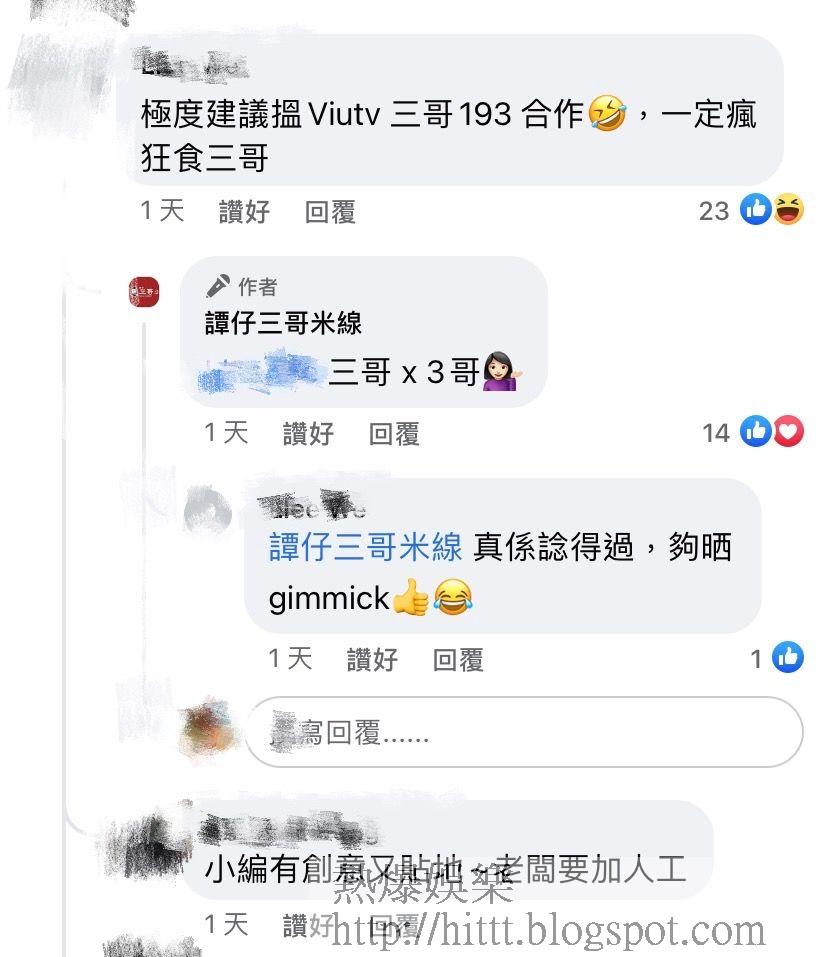Reply to the Viutv 三哥 193 comment
The width and height of the screenshot is (828, 957).
click(x=330, y=212)
